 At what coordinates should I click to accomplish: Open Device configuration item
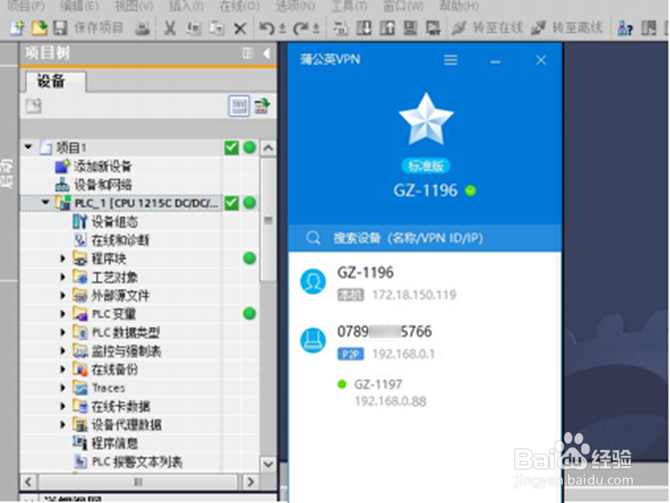point(106,221)
